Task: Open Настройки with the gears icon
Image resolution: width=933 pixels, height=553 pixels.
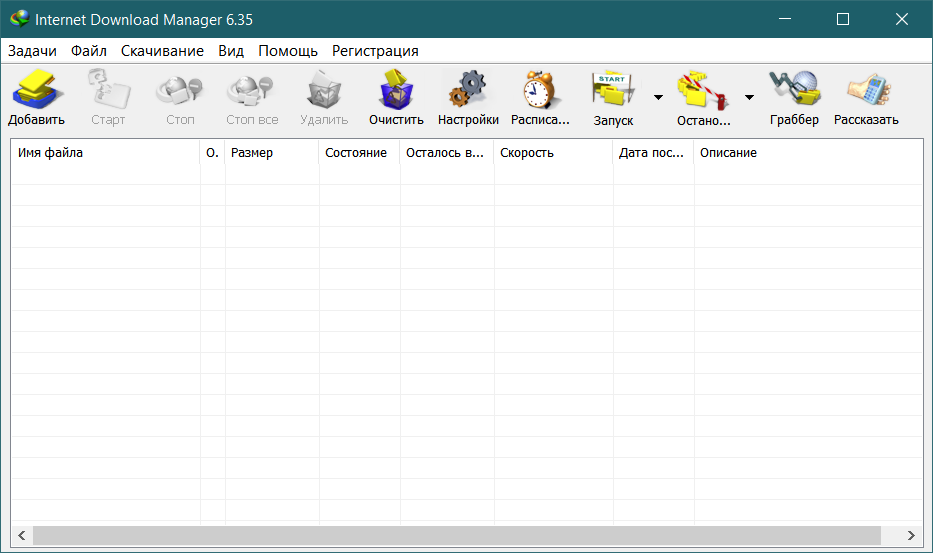Action: [x=468, y=89]
